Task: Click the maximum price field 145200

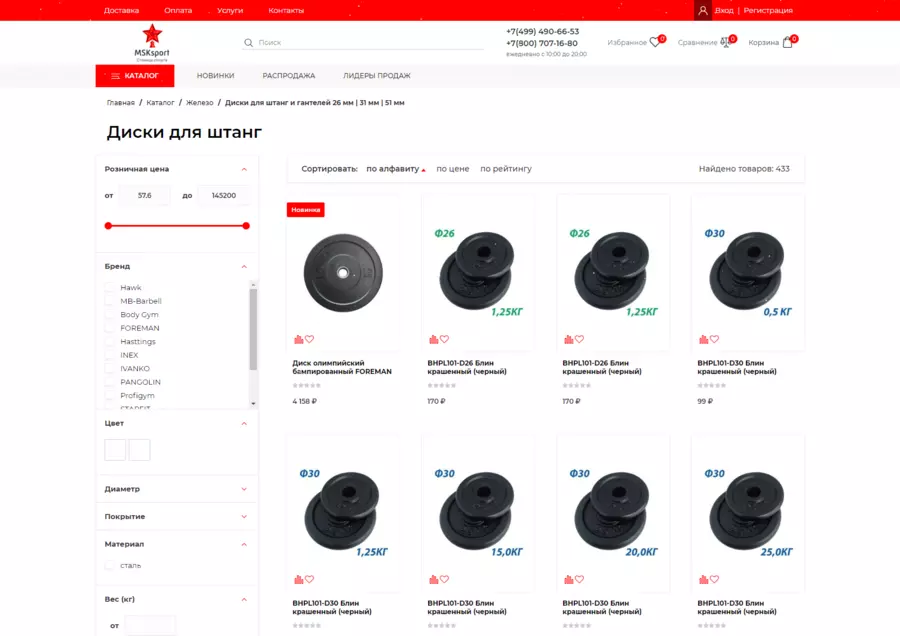Action: click(224, 195)
